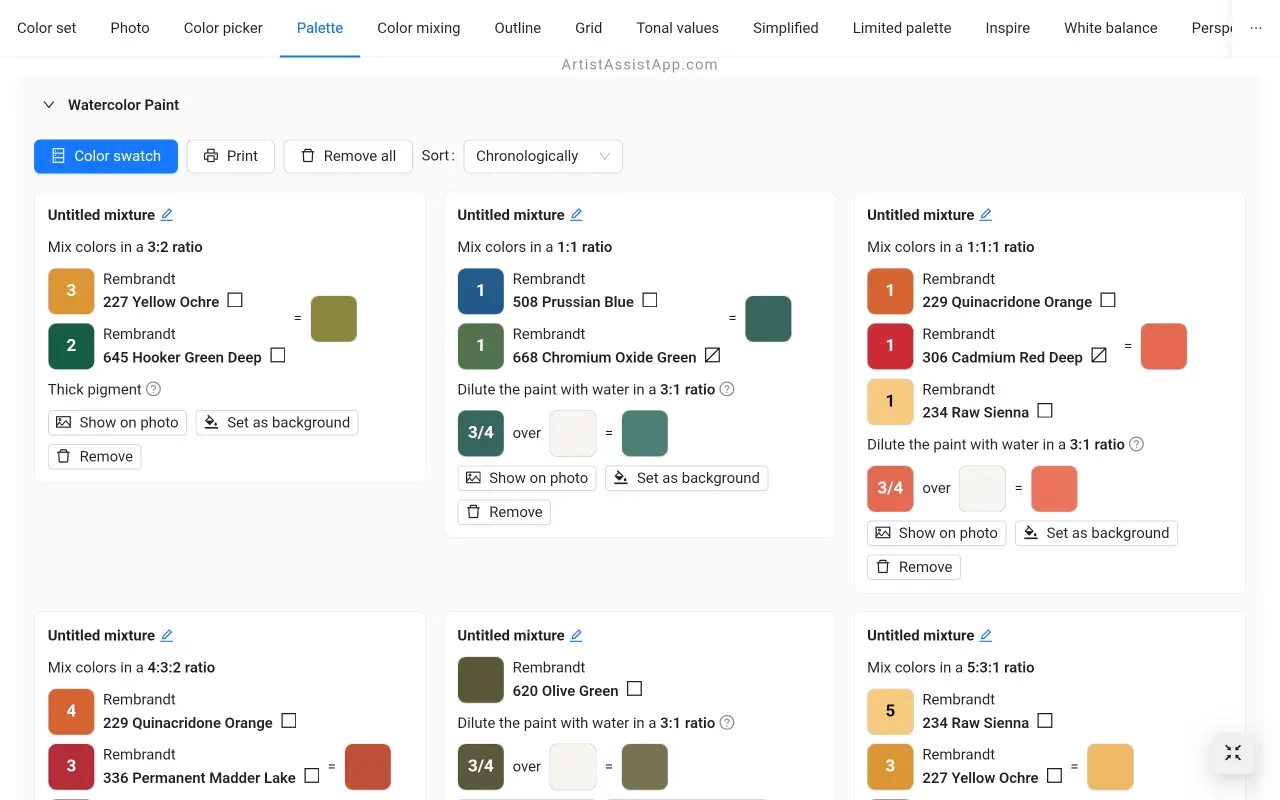Toggle the opacity icon beside 668 Chromium Oxide Green
This screenshot has width=1280, height=800.
pyautogui.click(x=712, y=355)
